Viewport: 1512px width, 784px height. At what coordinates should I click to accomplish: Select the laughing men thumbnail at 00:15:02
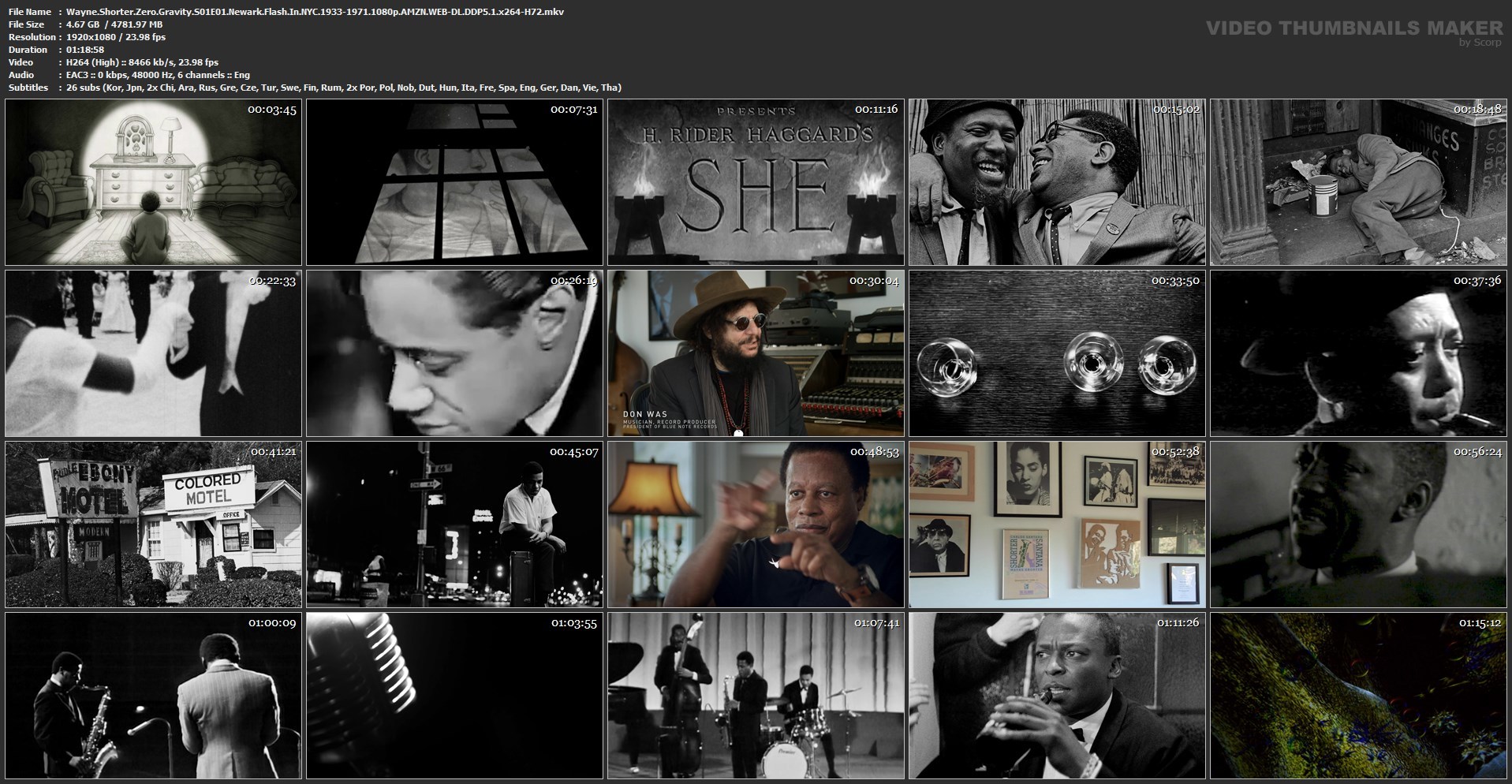(1057, 182)
